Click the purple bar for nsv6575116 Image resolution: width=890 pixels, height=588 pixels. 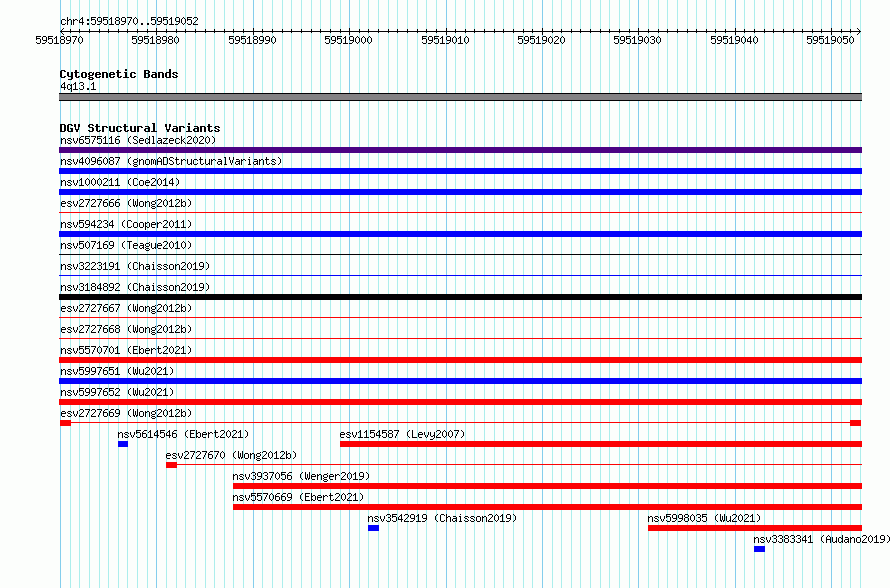460,150
